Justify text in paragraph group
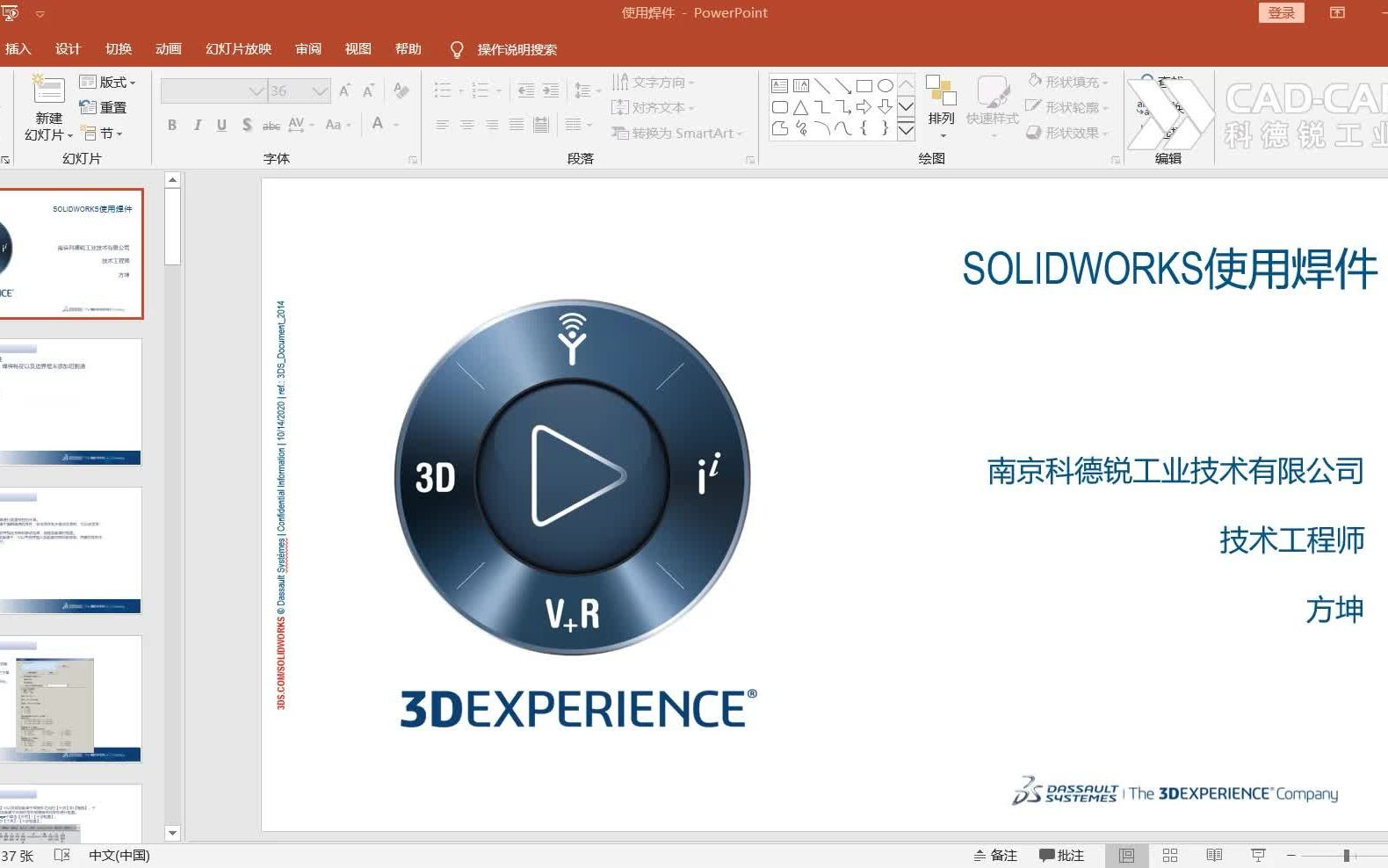 coord(517,125)
